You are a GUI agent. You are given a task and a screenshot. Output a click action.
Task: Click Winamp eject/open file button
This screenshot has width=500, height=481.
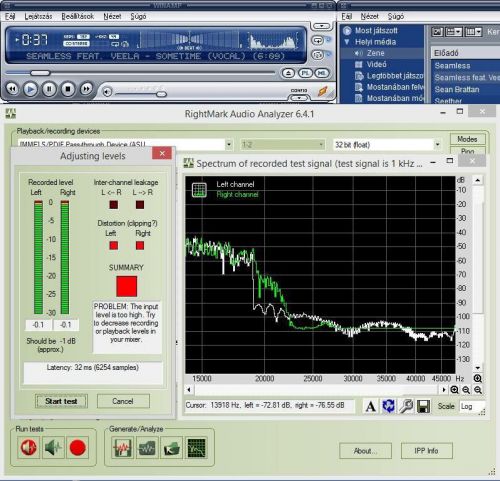[288, 73]
